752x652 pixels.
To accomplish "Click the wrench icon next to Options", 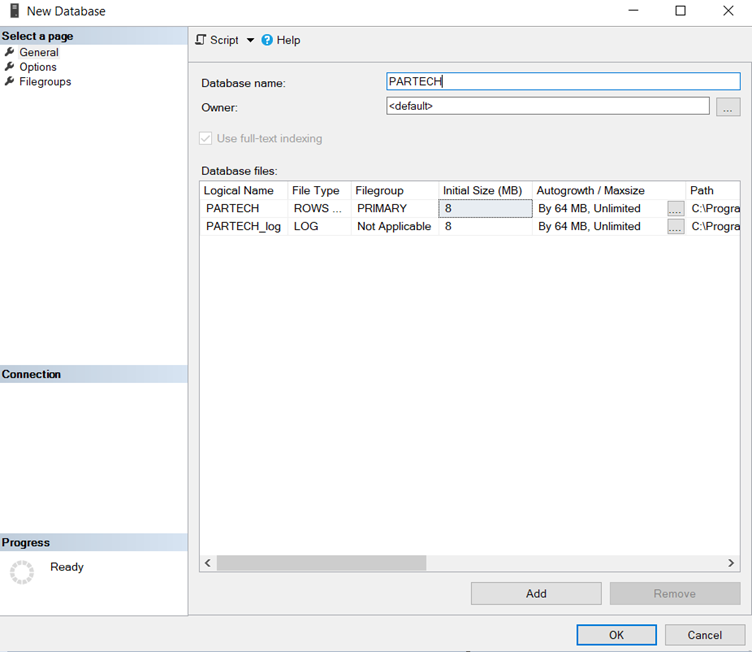I will [10, 67].
